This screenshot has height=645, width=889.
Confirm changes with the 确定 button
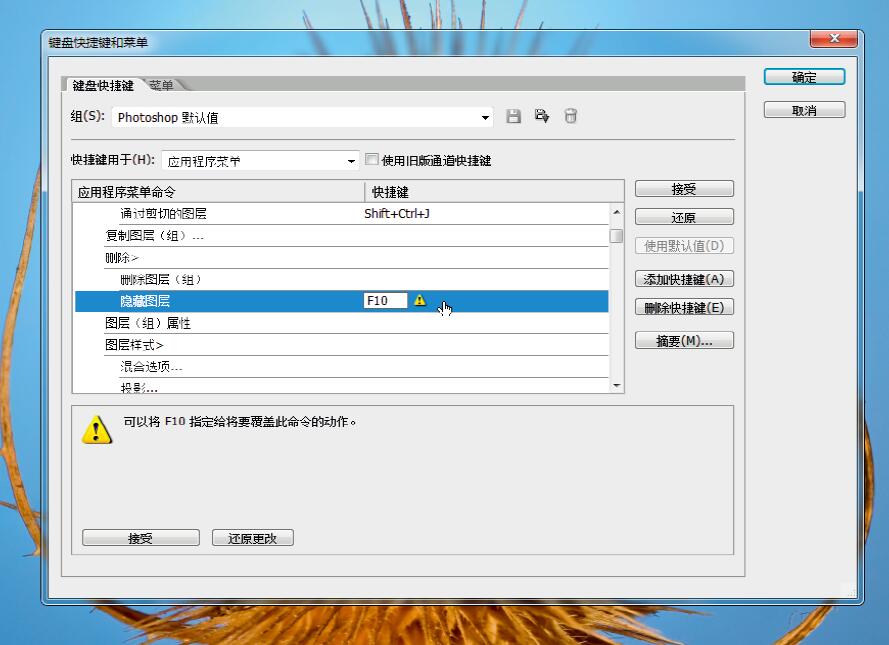[x=804, y=76]
